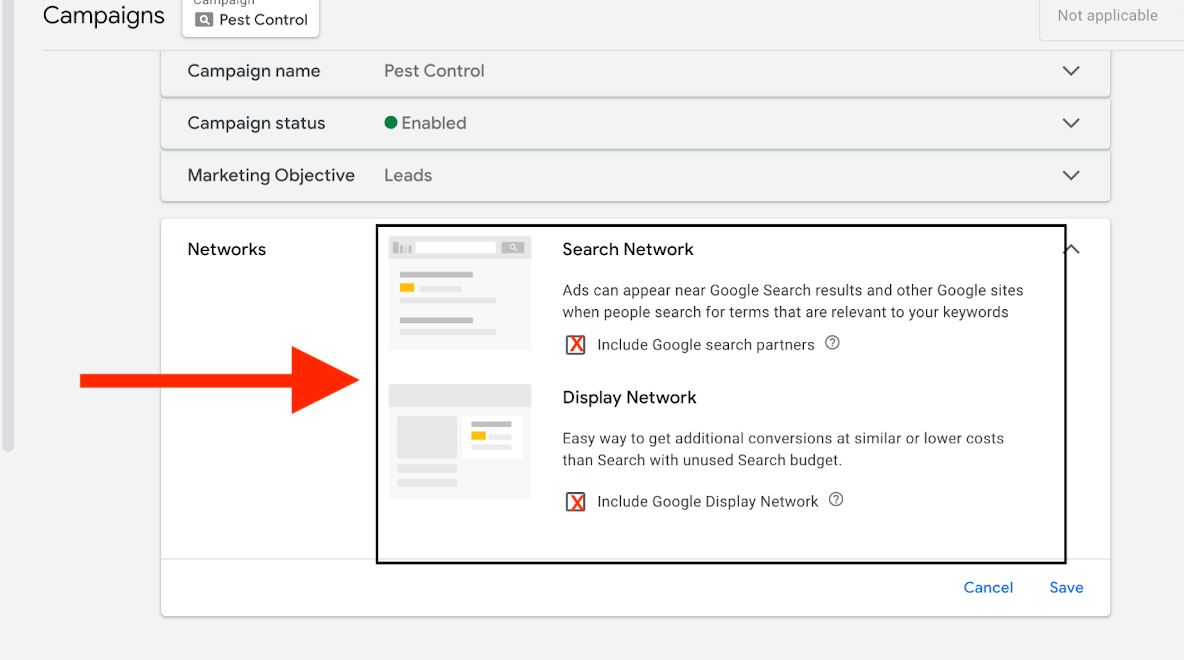
Task: Toggle the Include Google Display Network checkbox
Action: [x=576, y=502]
